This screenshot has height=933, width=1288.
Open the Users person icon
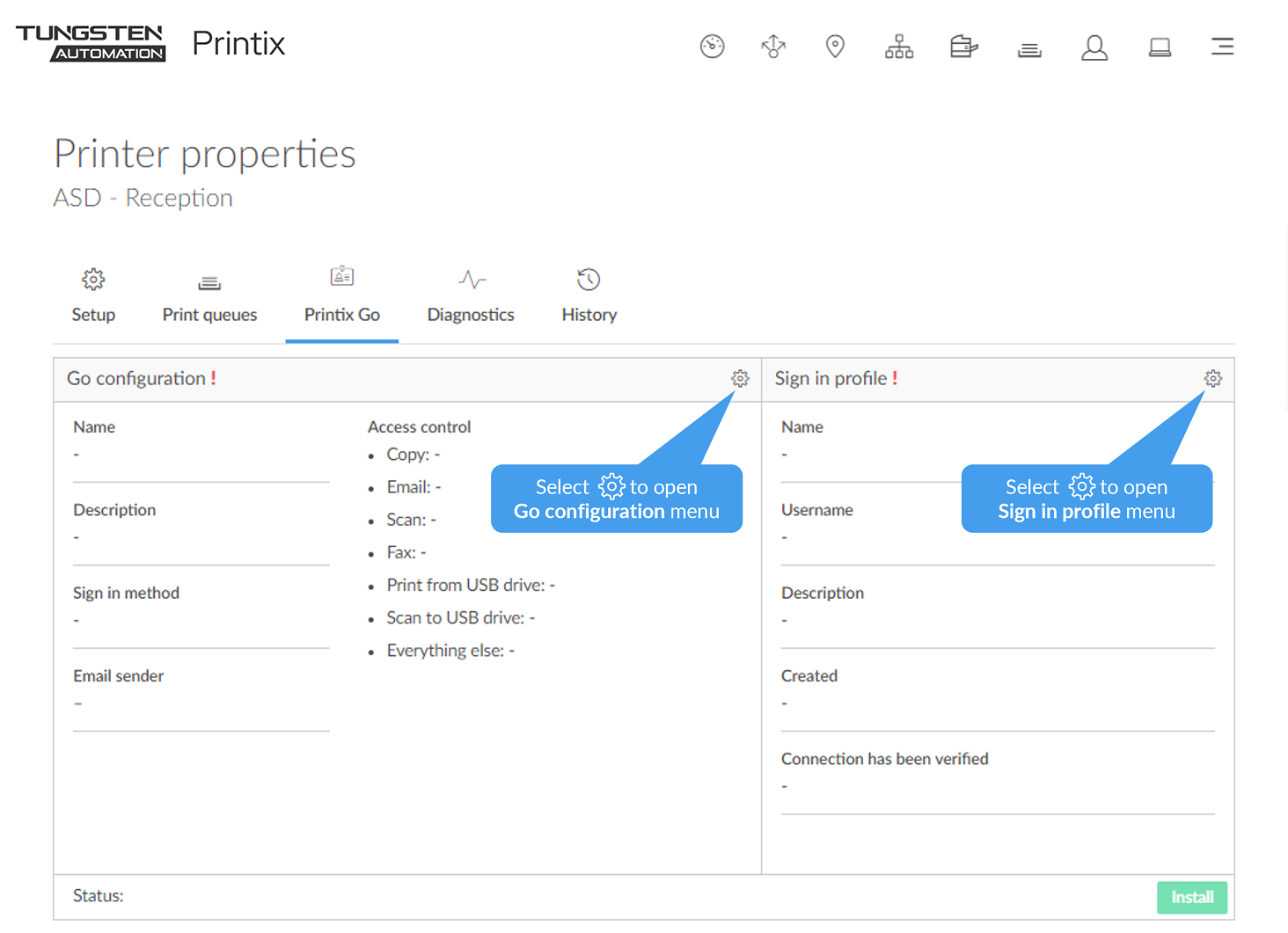coord(1094,47)
